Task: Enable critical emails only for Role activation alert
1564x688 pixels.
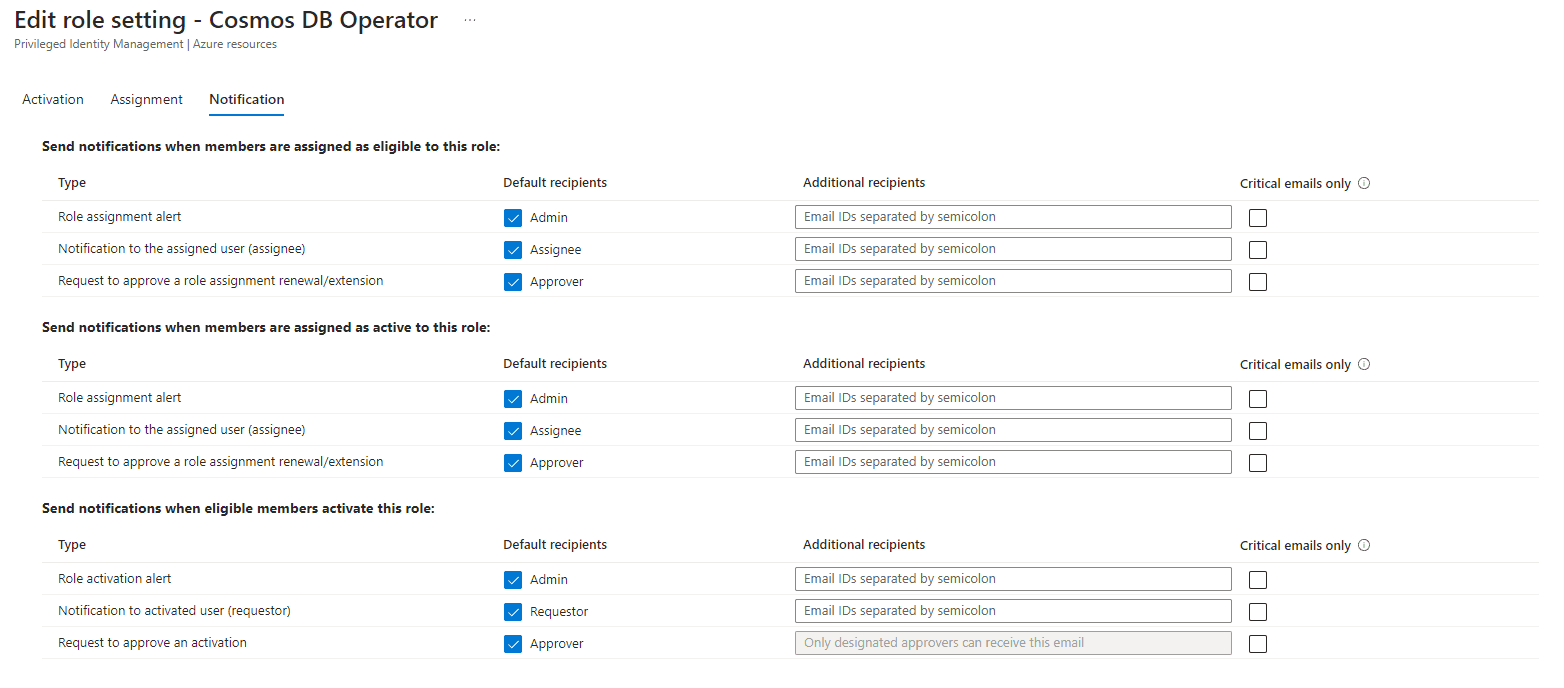Action: 1258,580
